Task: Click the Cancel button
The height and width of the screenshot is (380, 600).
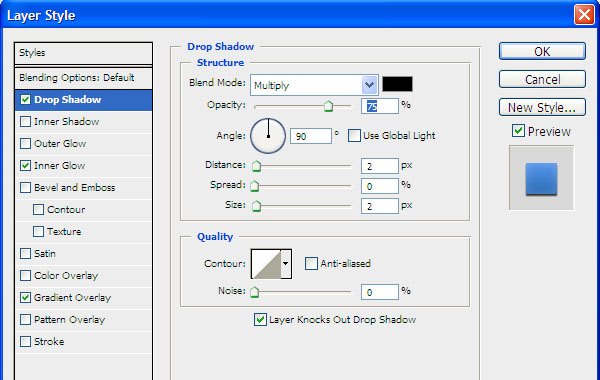Action: tap(542, 79)
